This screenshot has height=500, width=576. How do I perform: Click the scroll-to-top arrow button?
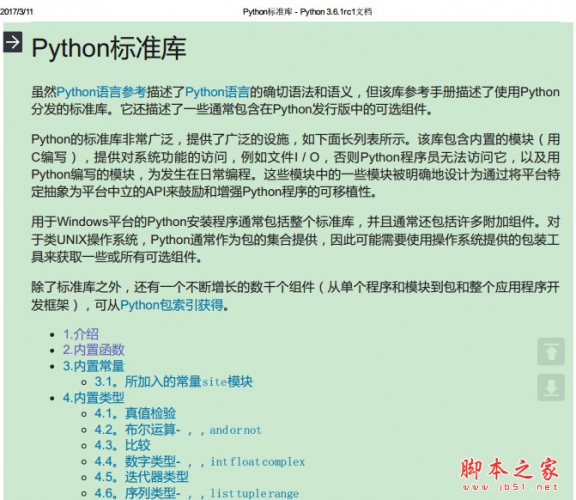click(551, 352)
